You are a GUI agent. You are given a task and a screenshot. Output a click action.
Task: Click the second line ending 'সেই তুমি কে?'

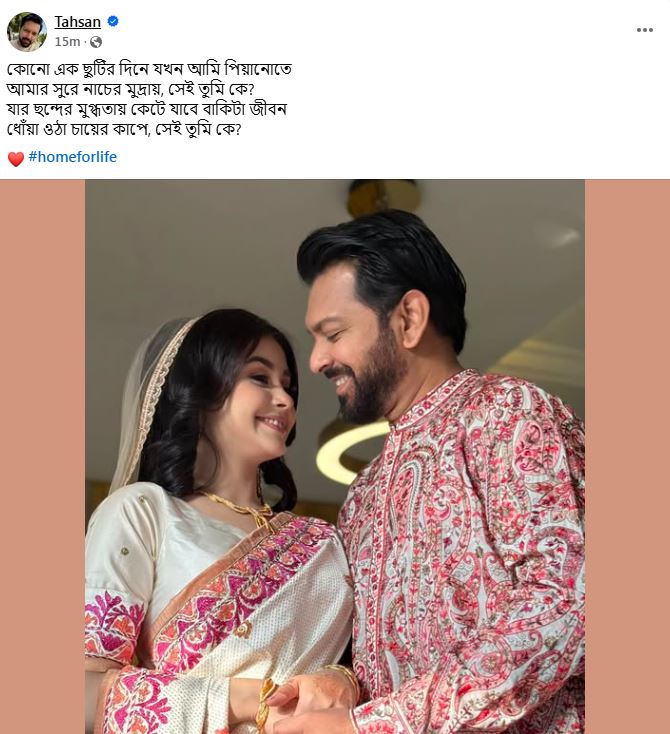(x=130, y=89)
